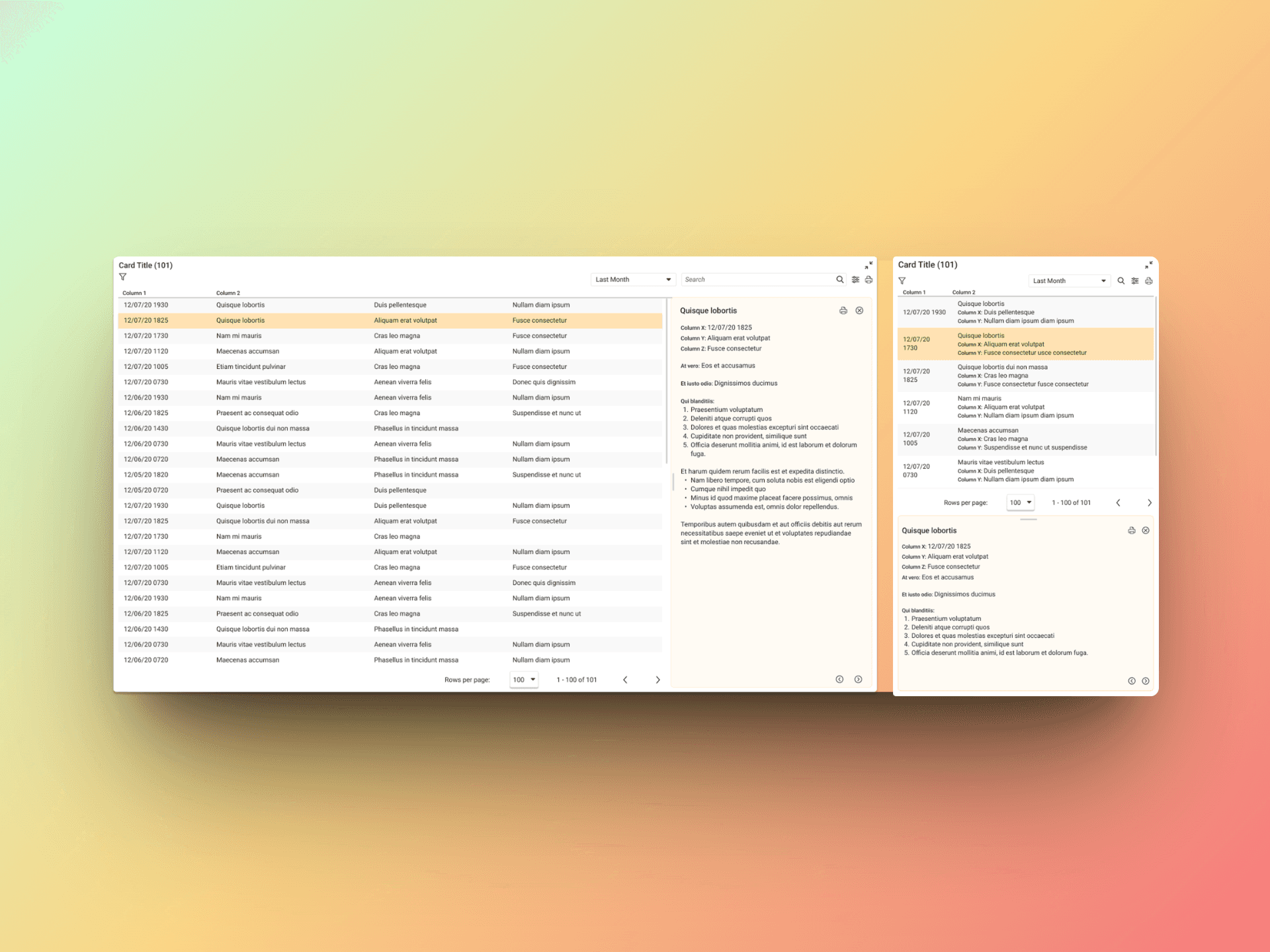Open the Last Month dropdown in right card
Image resolution: width=1270 pixels, height=952 pixels.
[x=1069, y=281]
